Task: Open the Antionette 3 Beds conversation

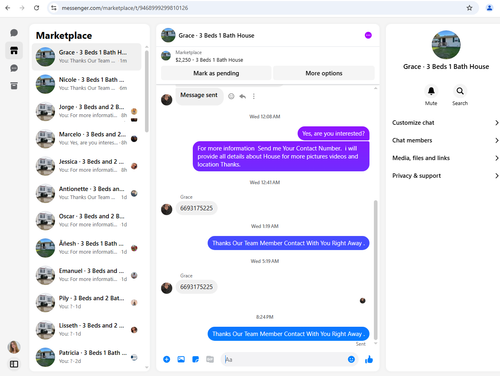Action: 87,193
